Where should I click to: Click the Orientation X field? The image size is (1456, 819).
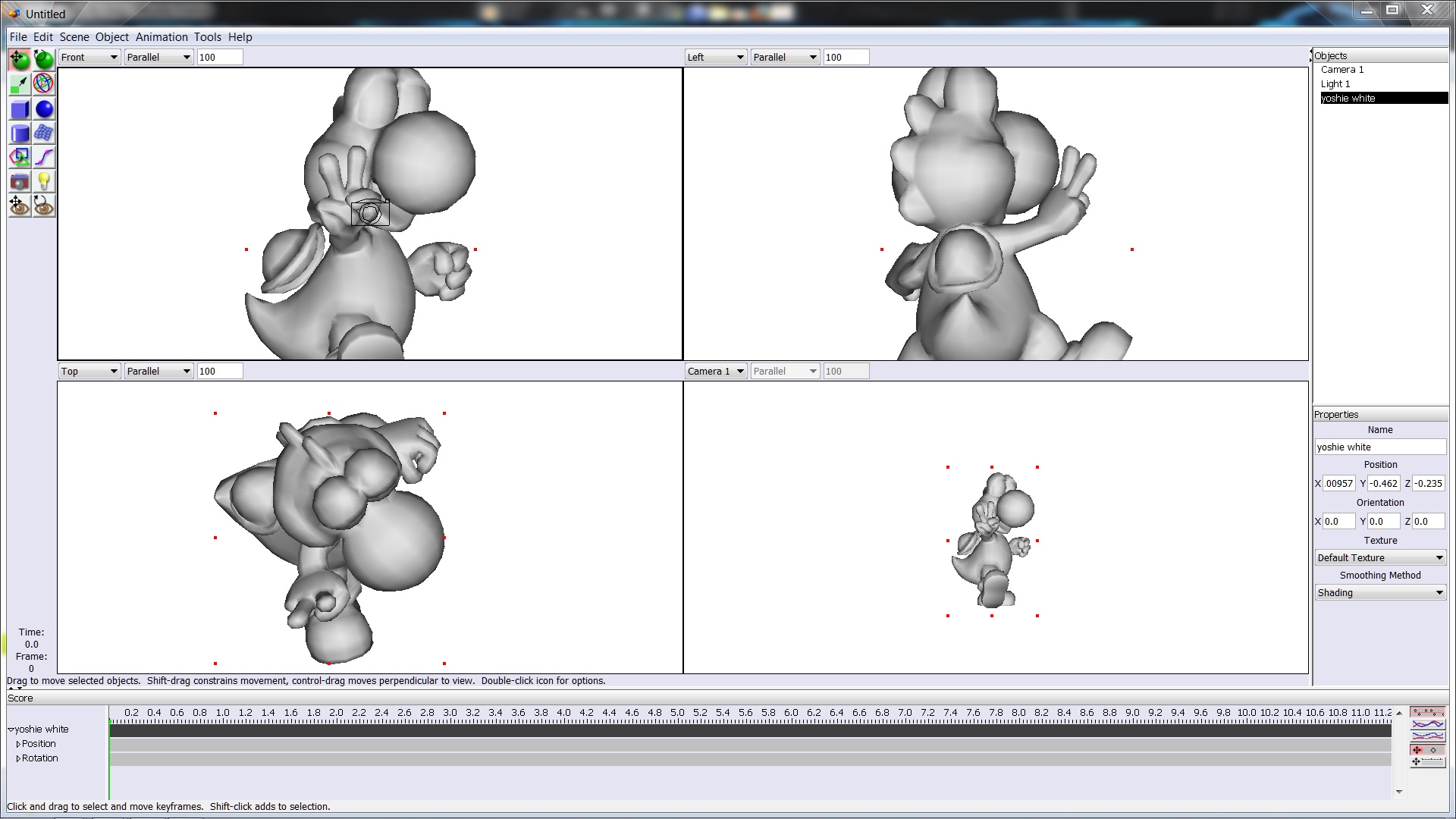click(1339, 522)
